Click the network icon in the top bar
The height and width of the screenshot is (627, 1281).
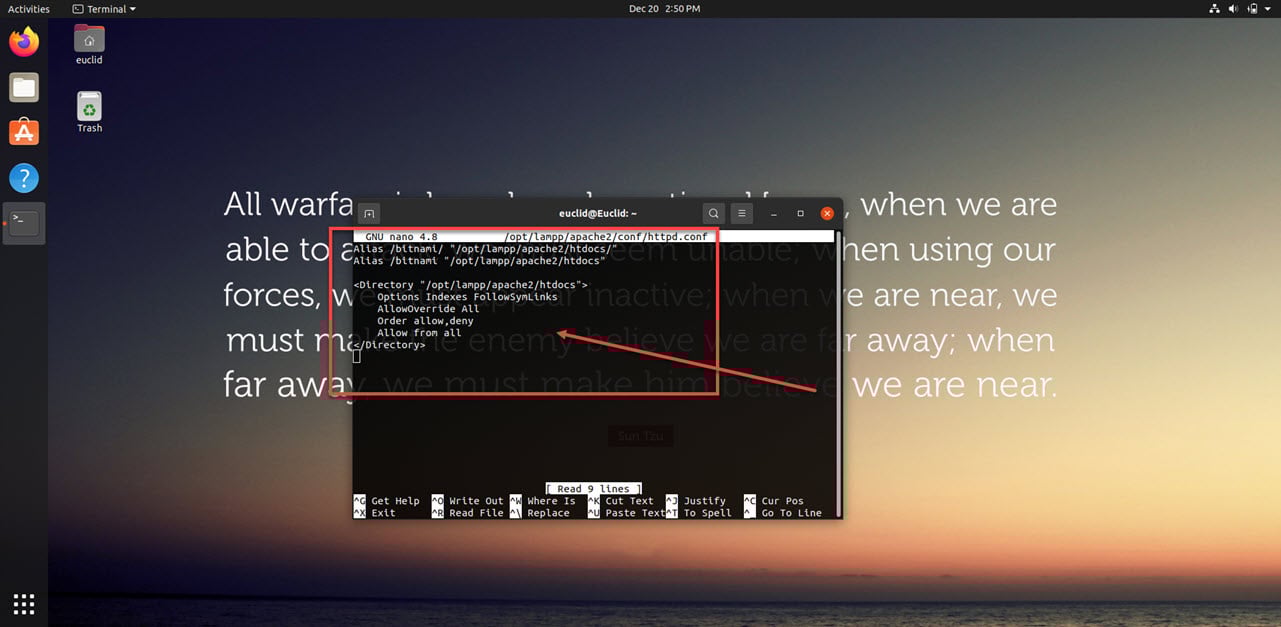1215,9
